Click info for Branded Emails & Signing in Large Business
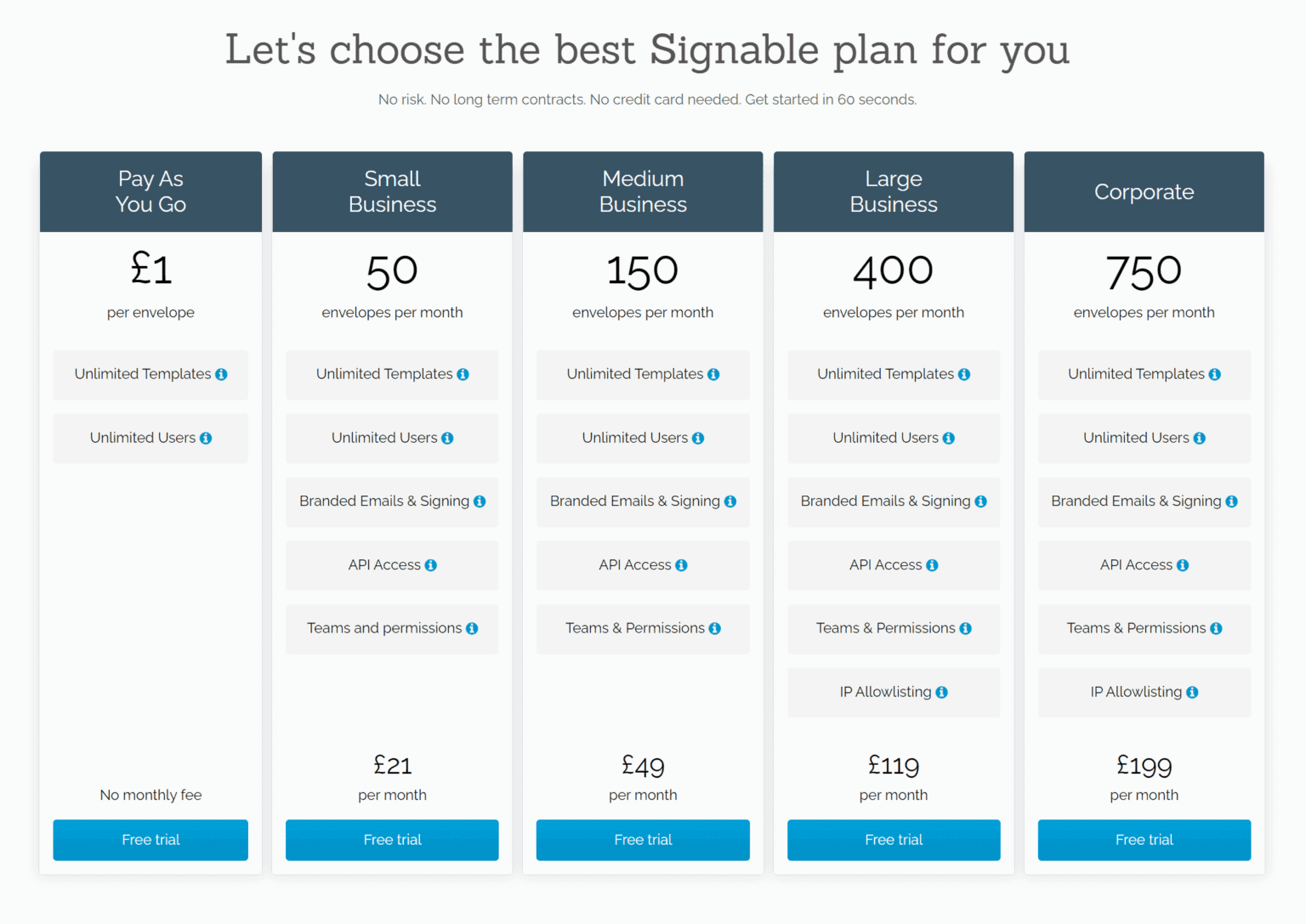 pos(980,502)
